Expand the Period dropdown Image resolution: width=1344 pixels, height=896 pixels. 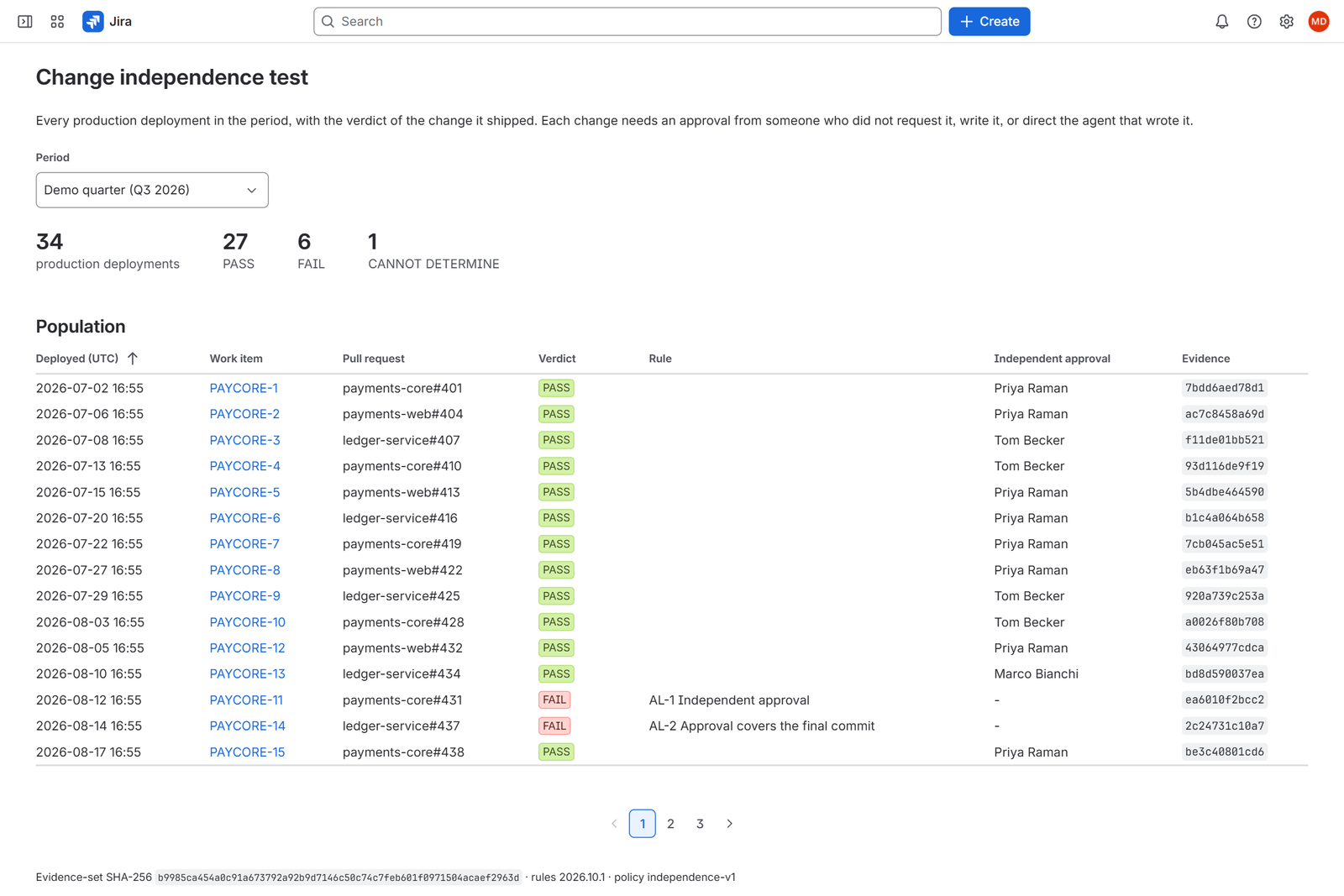(x=152, y=190)
